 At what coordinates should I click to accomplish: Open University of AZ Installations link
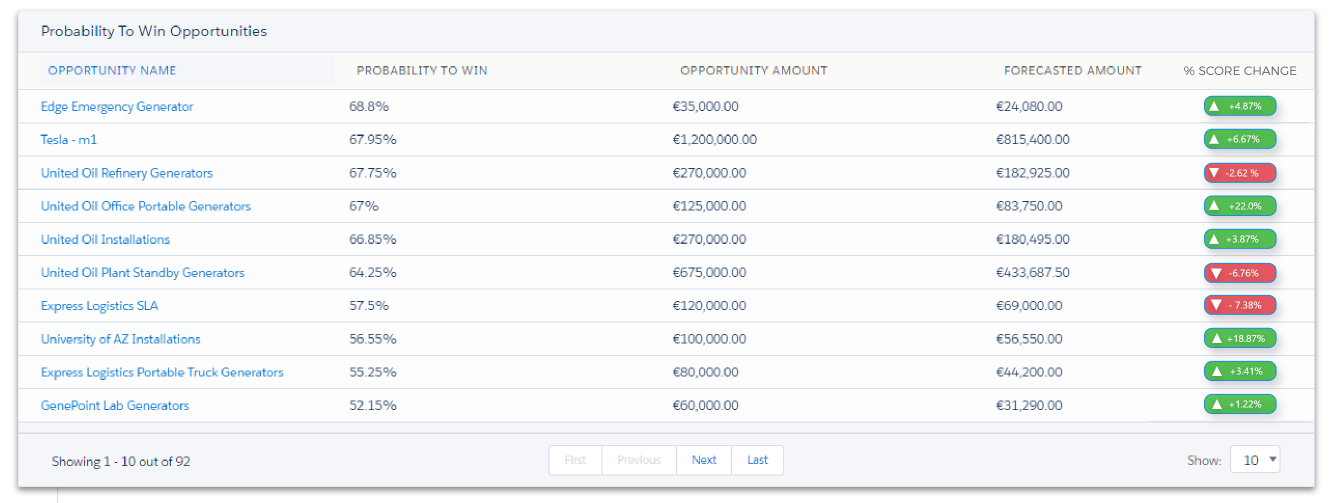(x=121, y=339)
